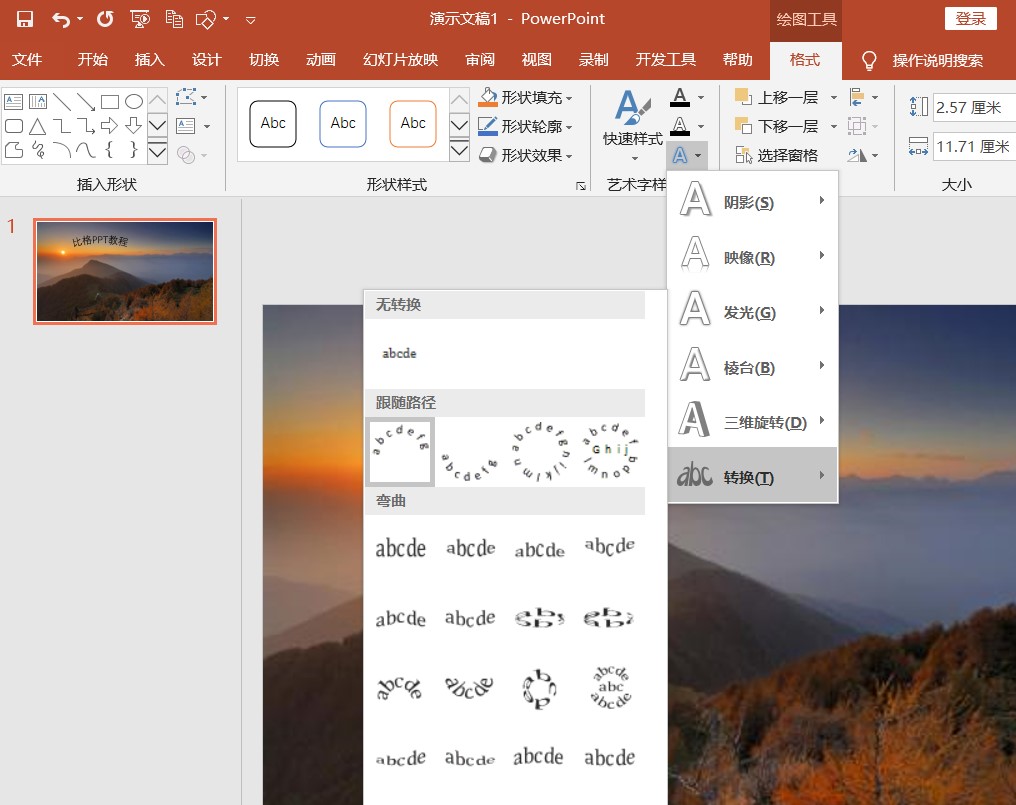Open Shape Effects (形状效果) dropdown
Image resolution: width=1016 pixels, height=805 pixels.
click(527, 155)
